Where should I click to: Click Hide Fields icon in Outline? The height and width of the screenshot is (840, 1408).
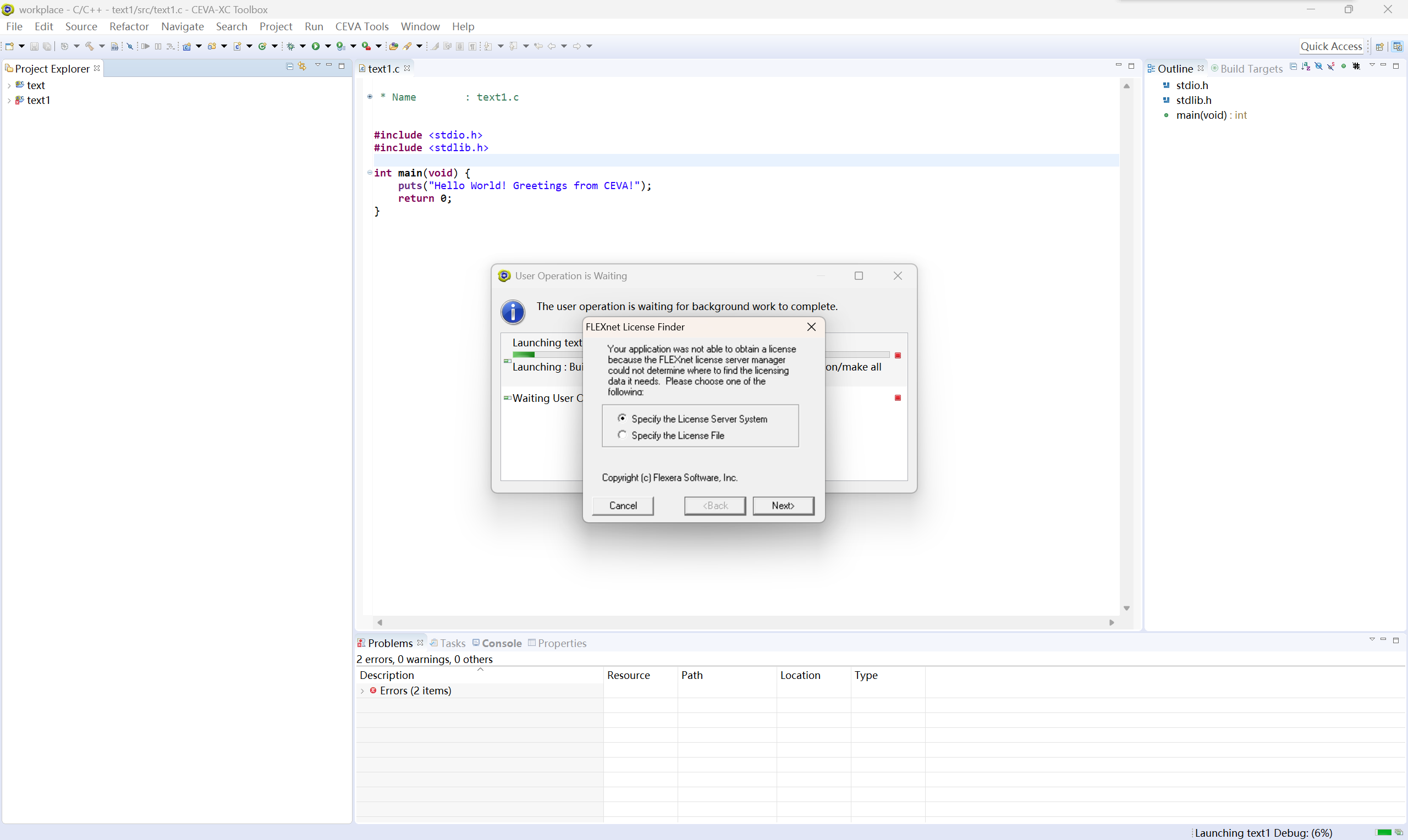(1318, 66)
